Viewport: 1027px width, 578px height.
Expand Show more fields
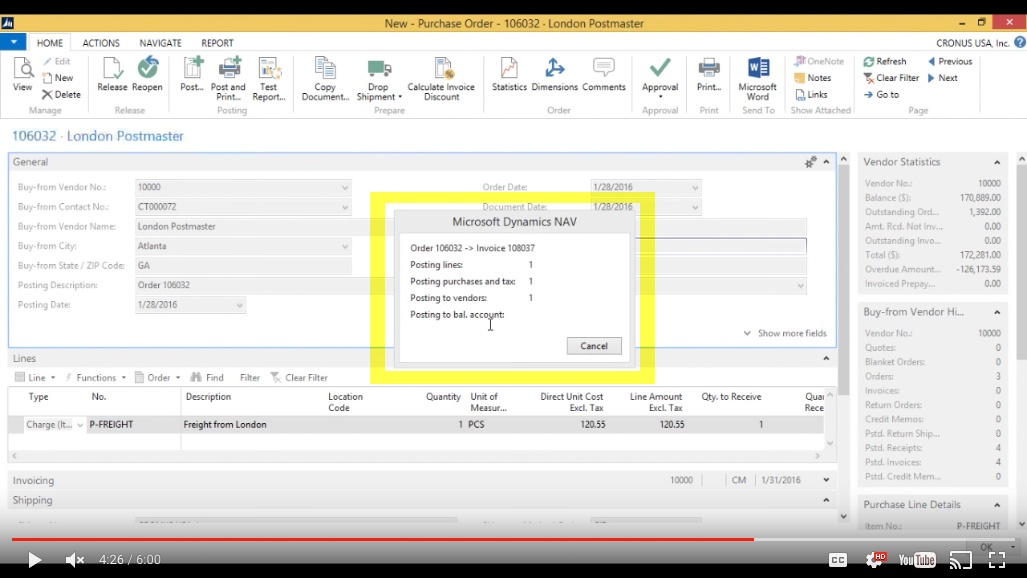pyautogui.click(x=785, y=333)
